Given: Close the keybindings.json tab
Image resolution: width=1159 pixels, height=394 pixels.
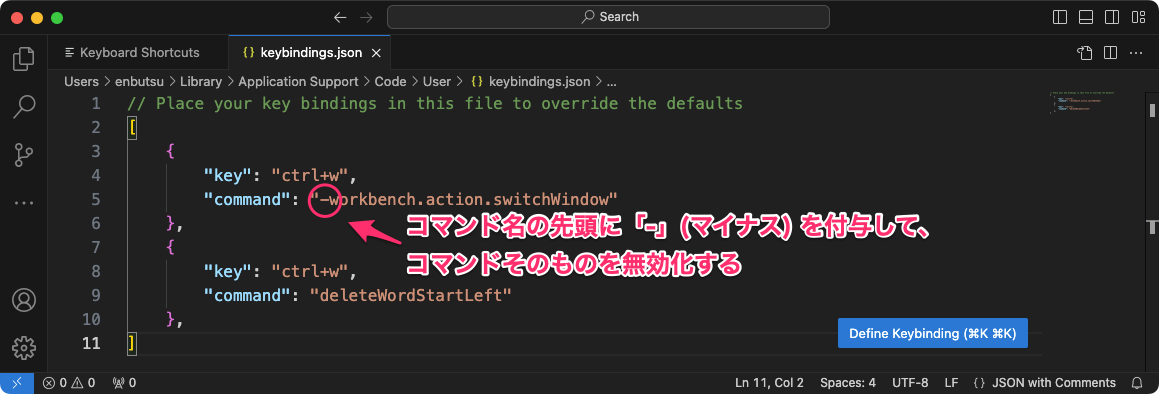Looking at the screenshot, I should tap(375, 53).
